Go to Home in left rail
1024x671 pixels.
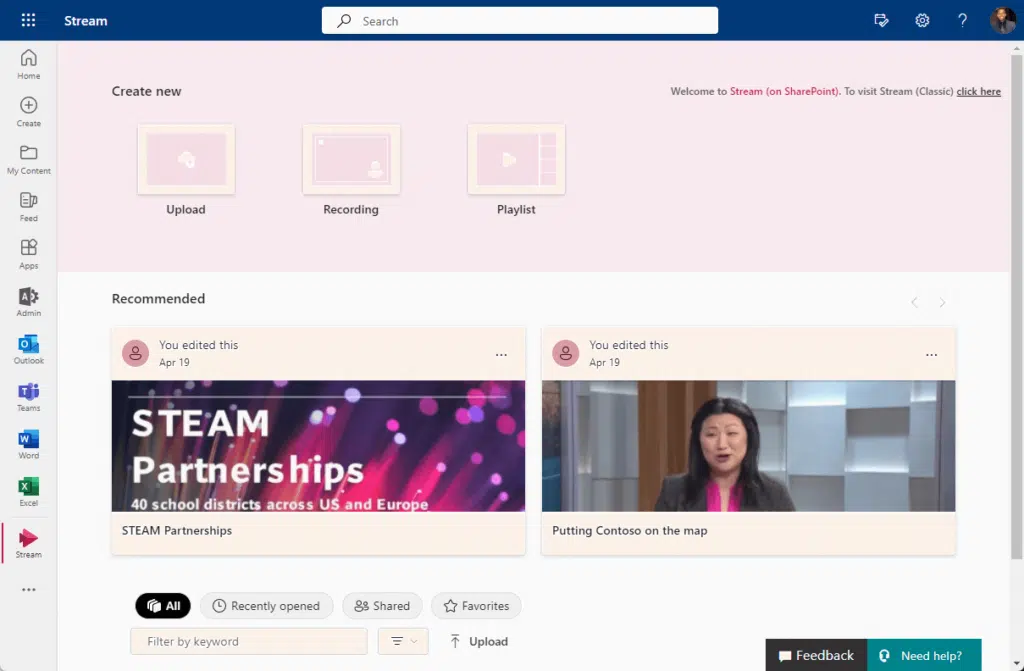28,64
